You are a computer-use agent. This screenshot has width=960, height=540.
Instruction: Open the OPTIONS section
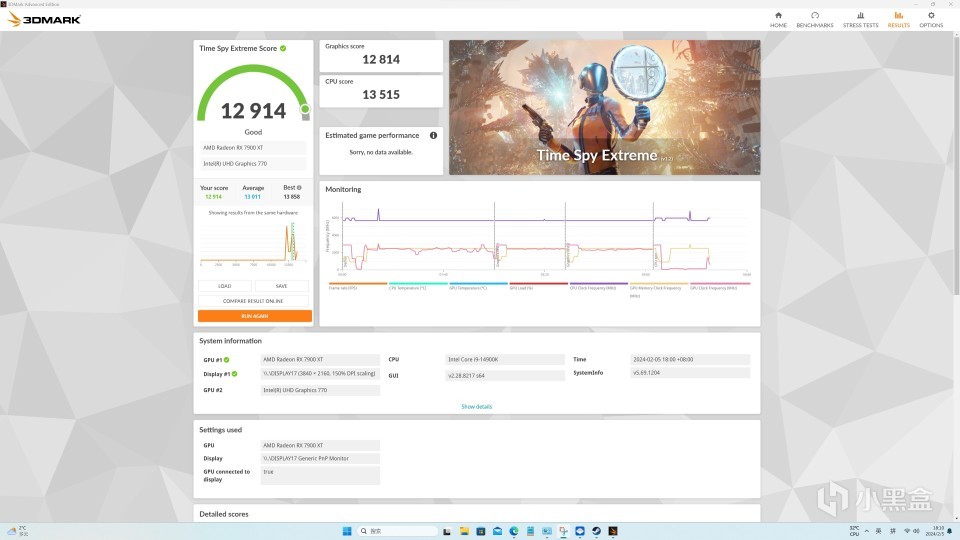(x=931, y=20)
